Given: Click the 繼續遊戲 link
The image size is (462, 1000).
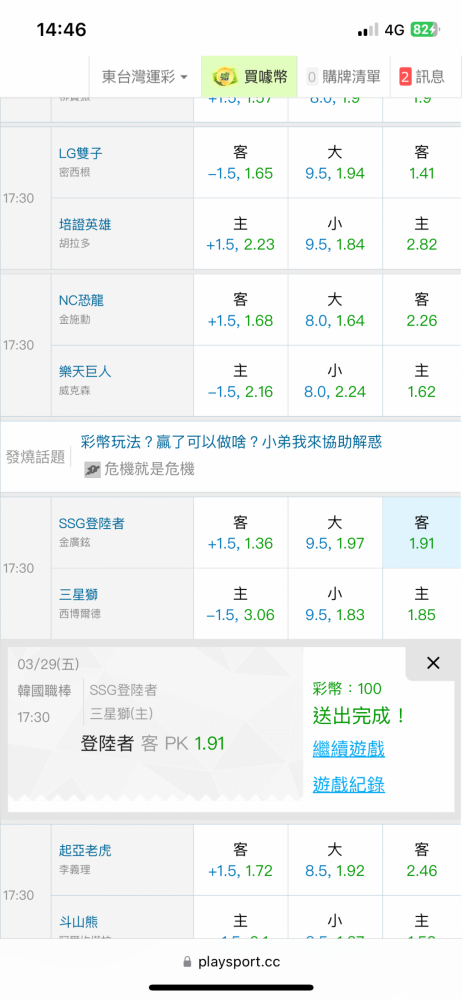Looking at the screenshot, I should click(348, 749).
